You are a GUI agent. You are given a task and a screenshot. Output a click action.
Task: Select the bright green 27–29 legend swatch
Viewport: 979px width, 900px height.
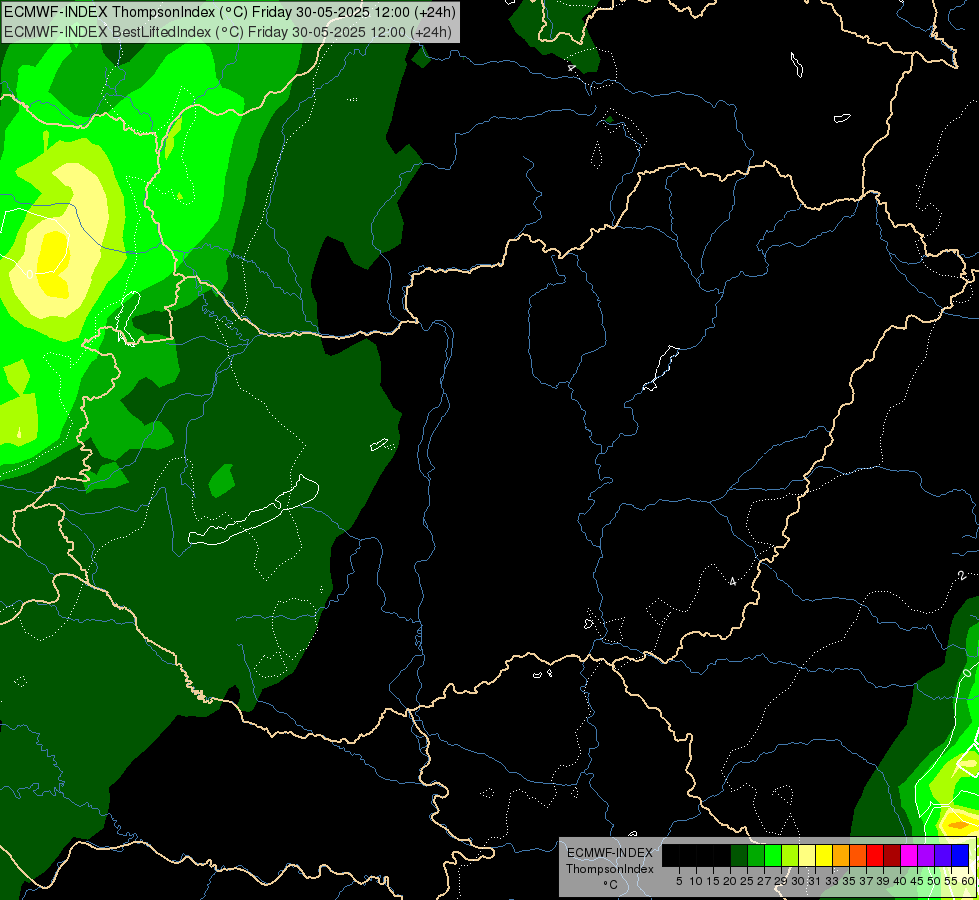[773, 856]
